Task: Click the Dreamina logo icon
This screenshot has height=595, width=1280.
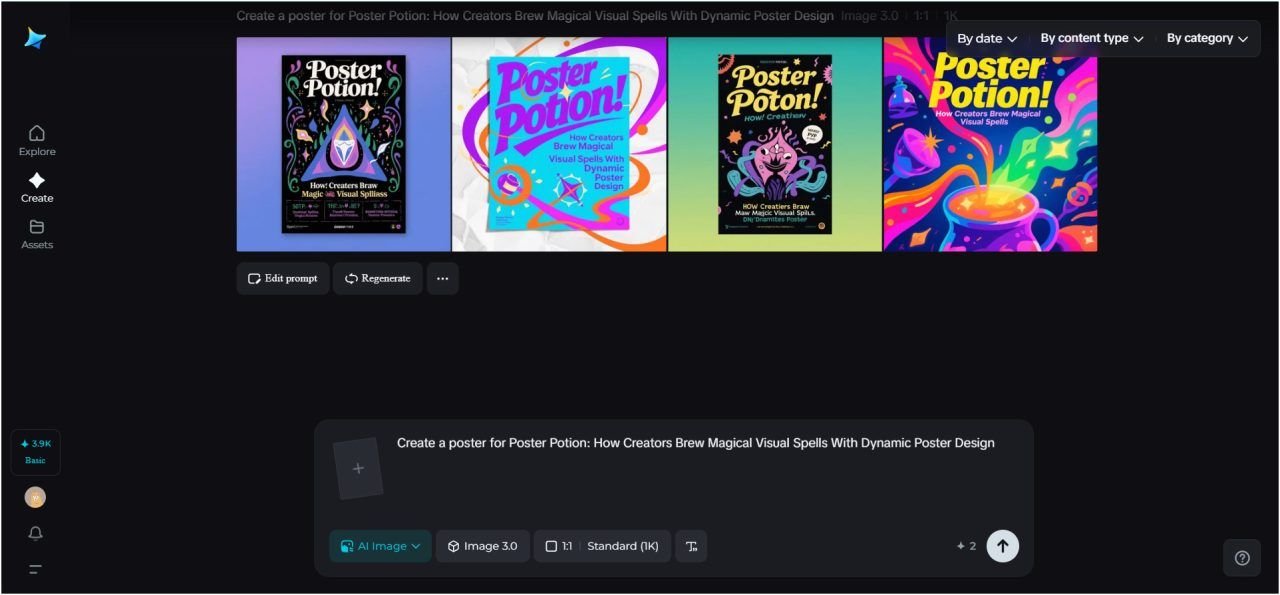Action: [x=36, y=38]
